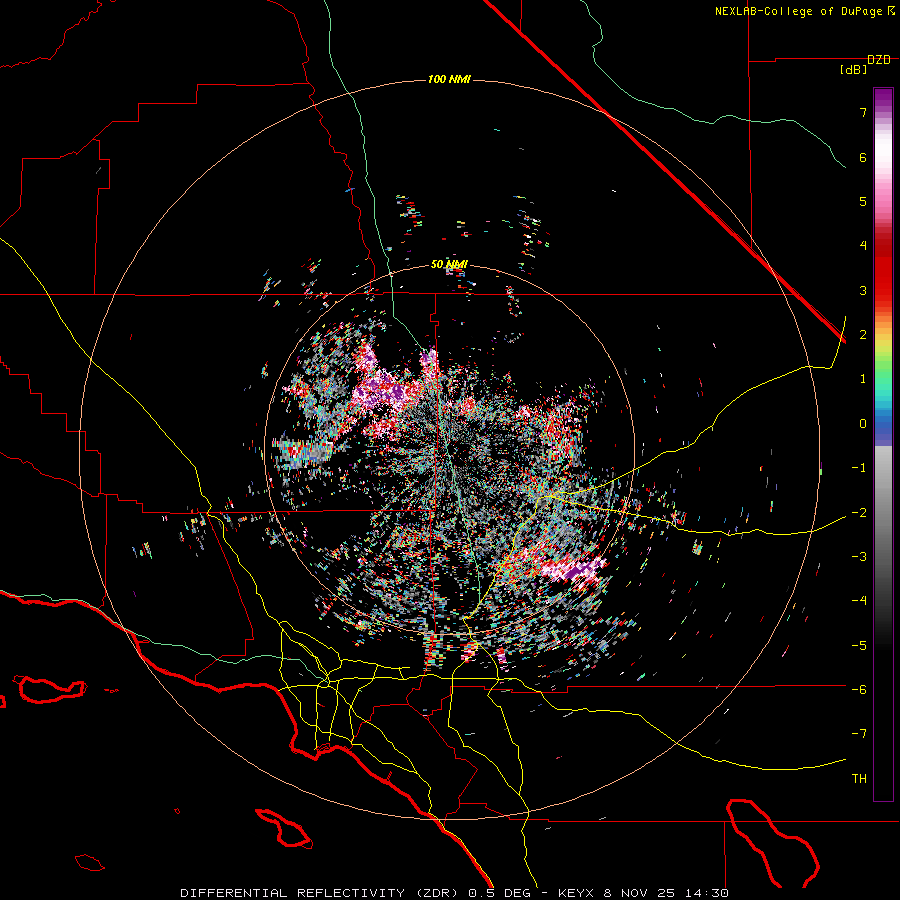Click the 1 value on the color scale
Image resolution: width=900 pixels, height=900 pixels.
pos(863,379)
